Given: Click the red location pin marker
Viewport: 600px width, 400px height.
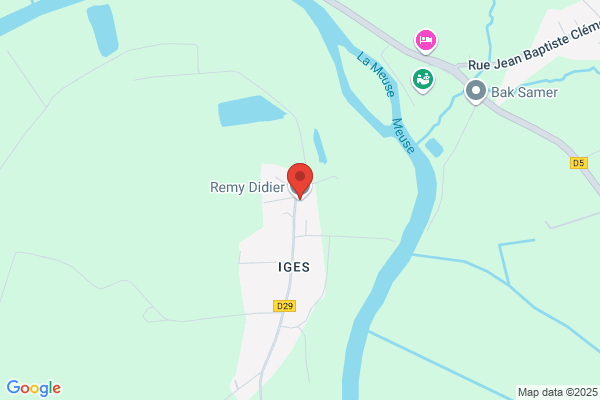Looking at the screenshot, I should pos(300,181).
